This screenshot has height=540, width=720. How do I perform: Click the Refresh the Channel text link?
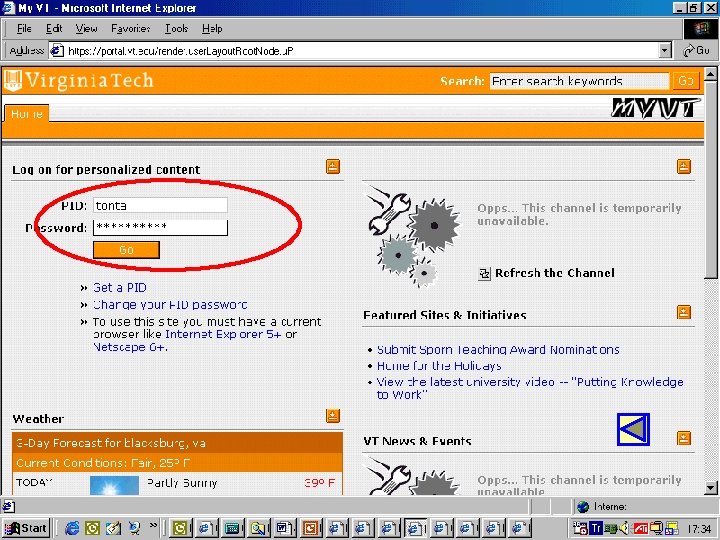click(x=555, y=273)
